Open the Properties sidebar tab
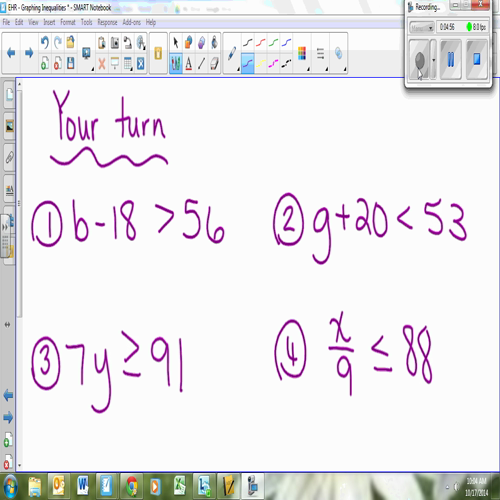 (9, 189)
